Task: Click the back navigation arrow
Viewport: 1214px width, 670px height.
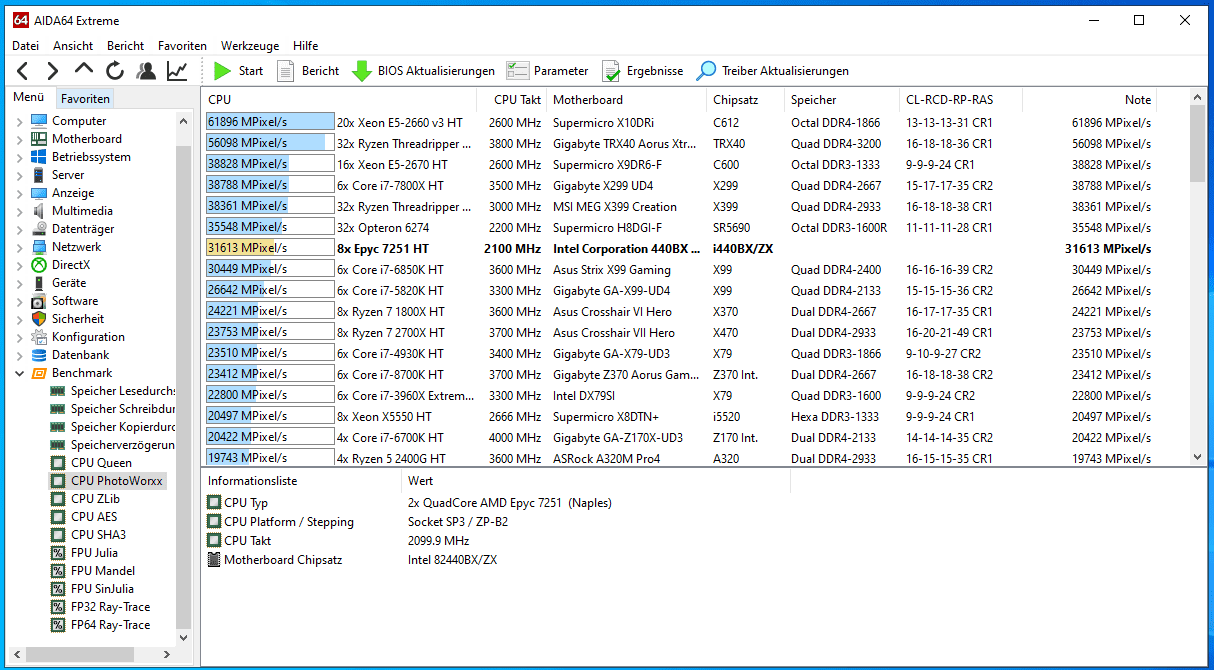Action: 23,71
